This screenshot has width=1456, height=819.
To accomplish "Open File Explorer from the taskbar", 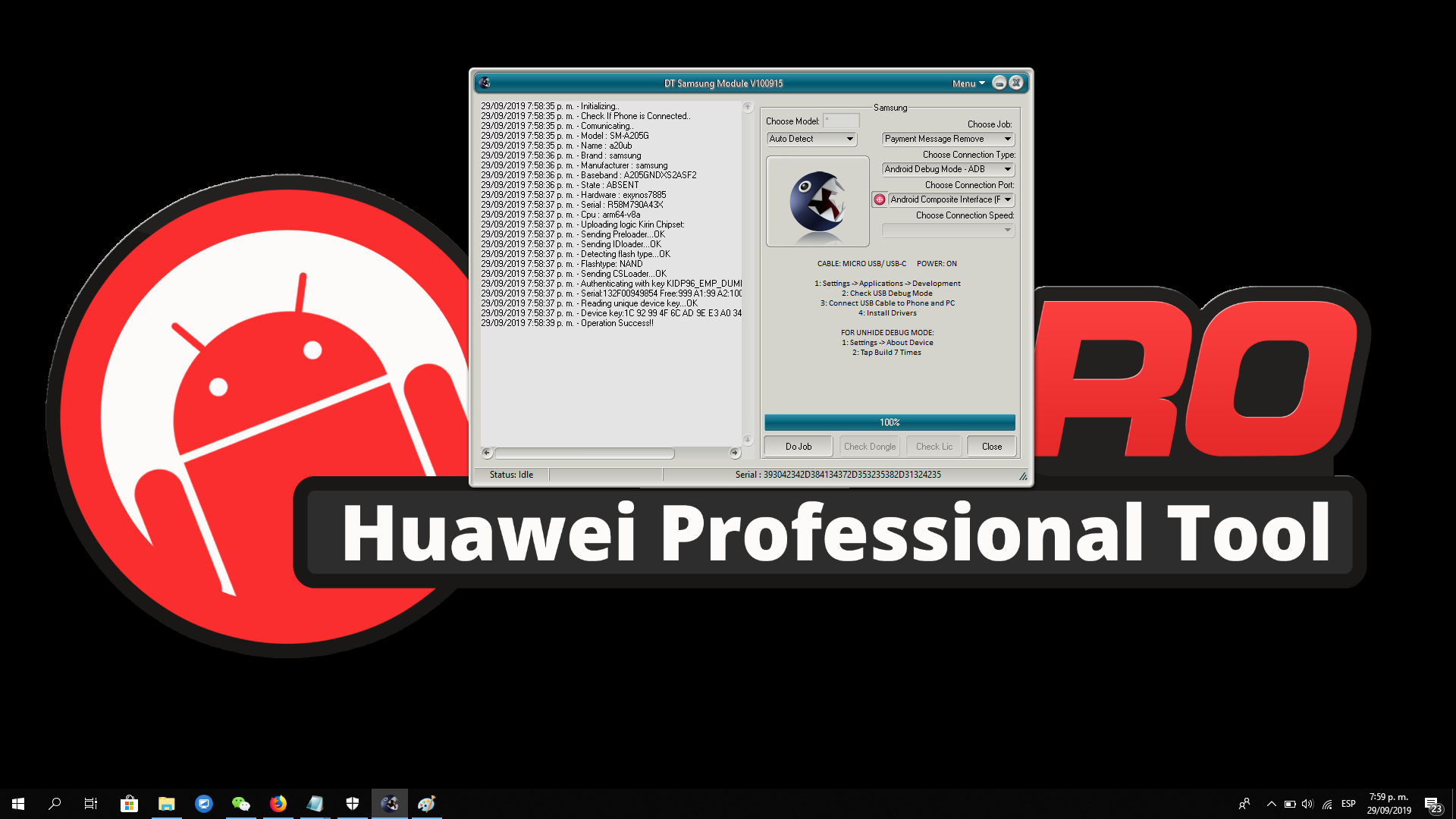I will 167,804.
